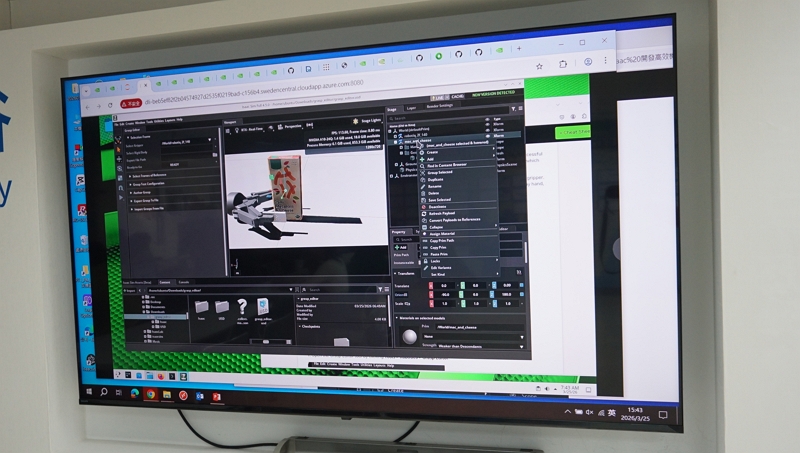The image size is (800, 453).
Task: Select the USD folder thumbnail
Action: 222,307
